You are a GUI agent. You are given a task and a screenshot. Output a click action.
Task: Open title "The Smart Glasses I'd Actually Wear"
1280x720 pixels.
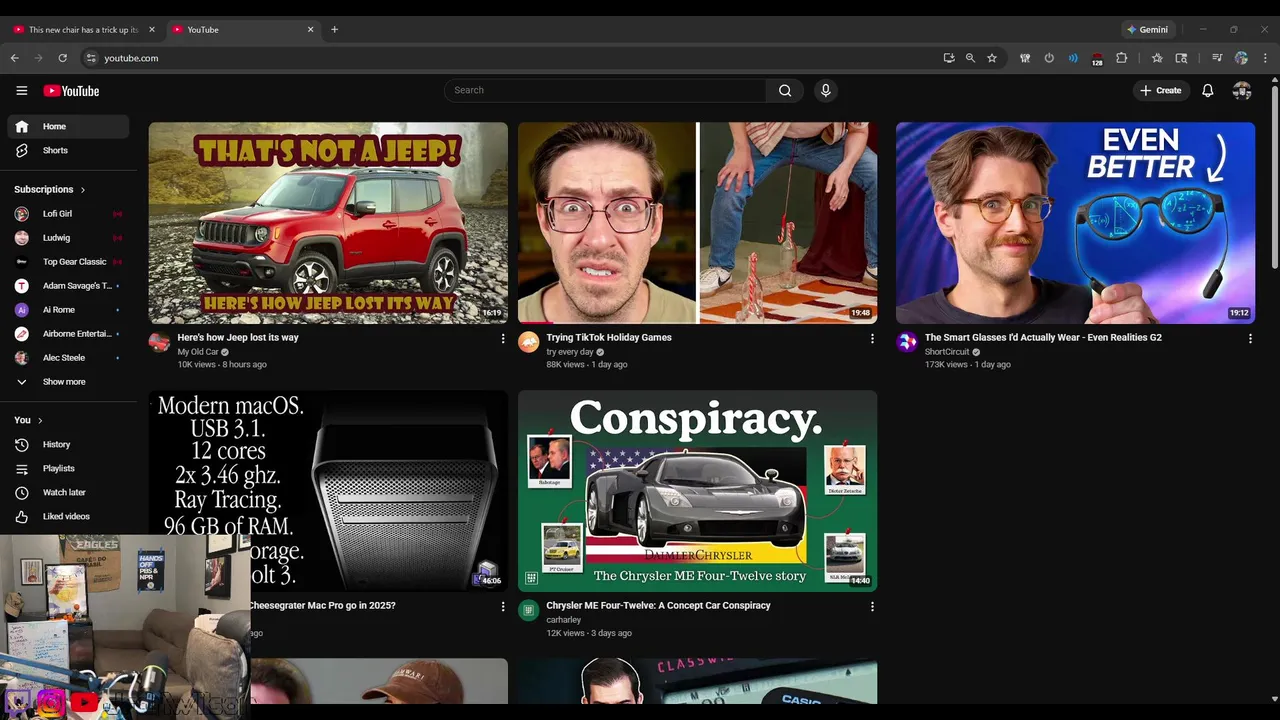coord(1043,338)
